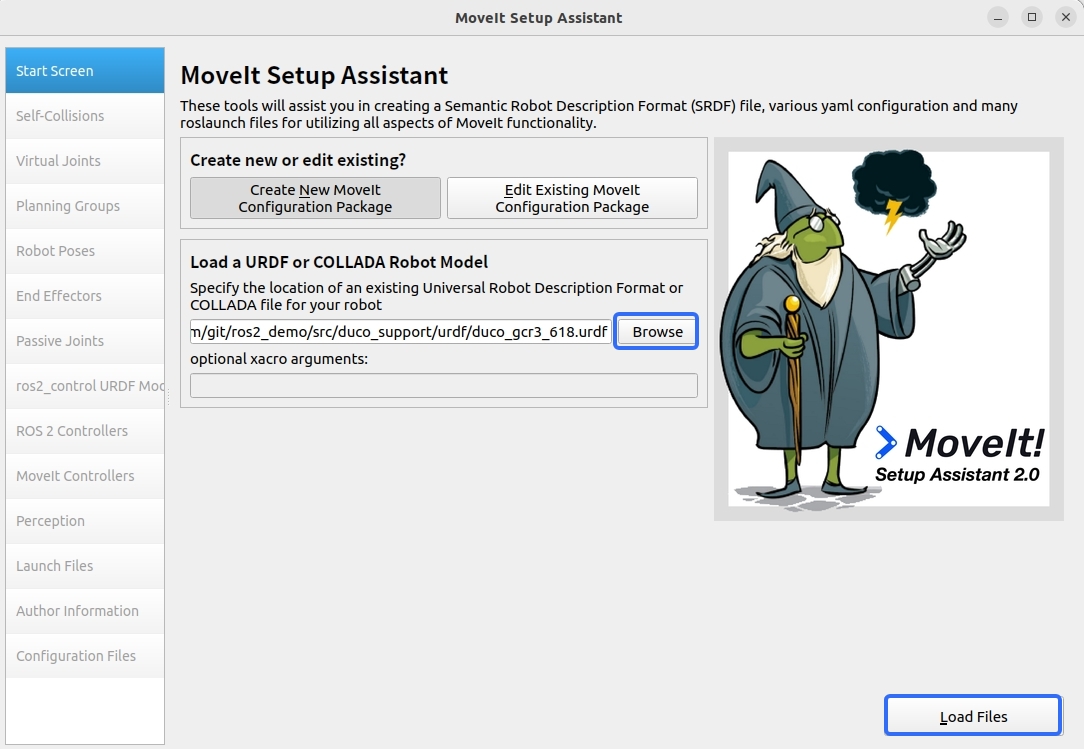Select Configuration Files in sidebar

coord(85,655)
